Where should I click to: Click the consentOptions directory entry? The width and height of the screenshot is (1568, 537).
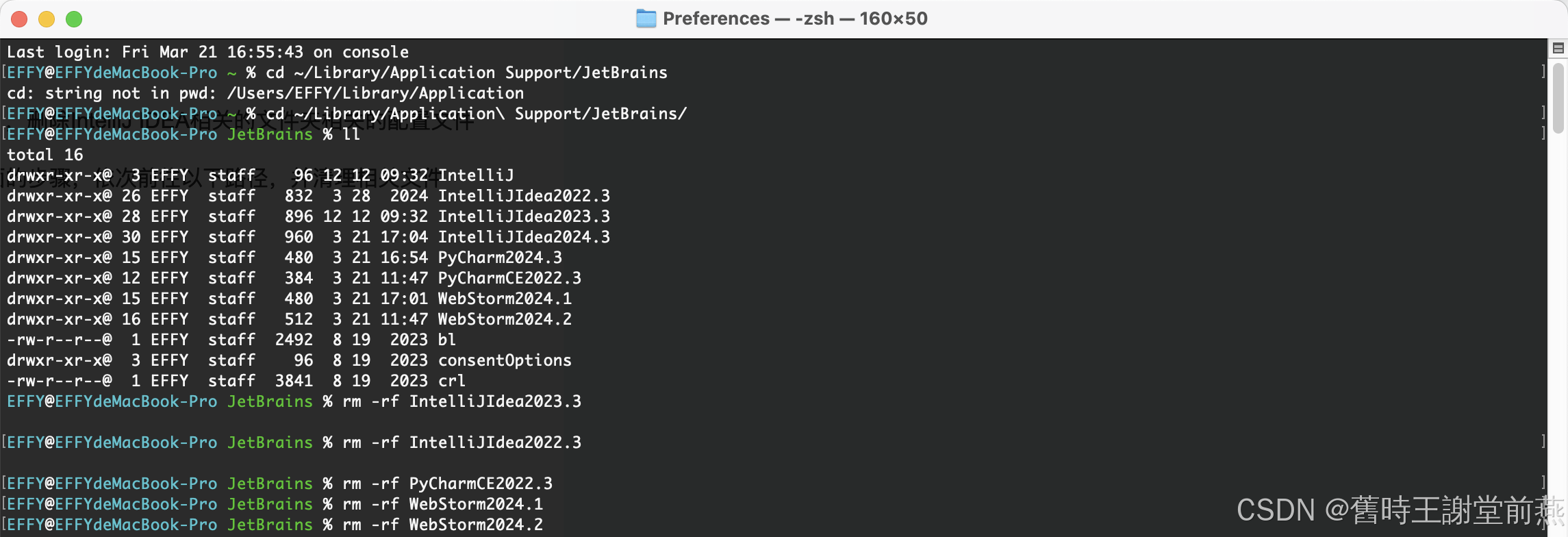coord(505,360)
